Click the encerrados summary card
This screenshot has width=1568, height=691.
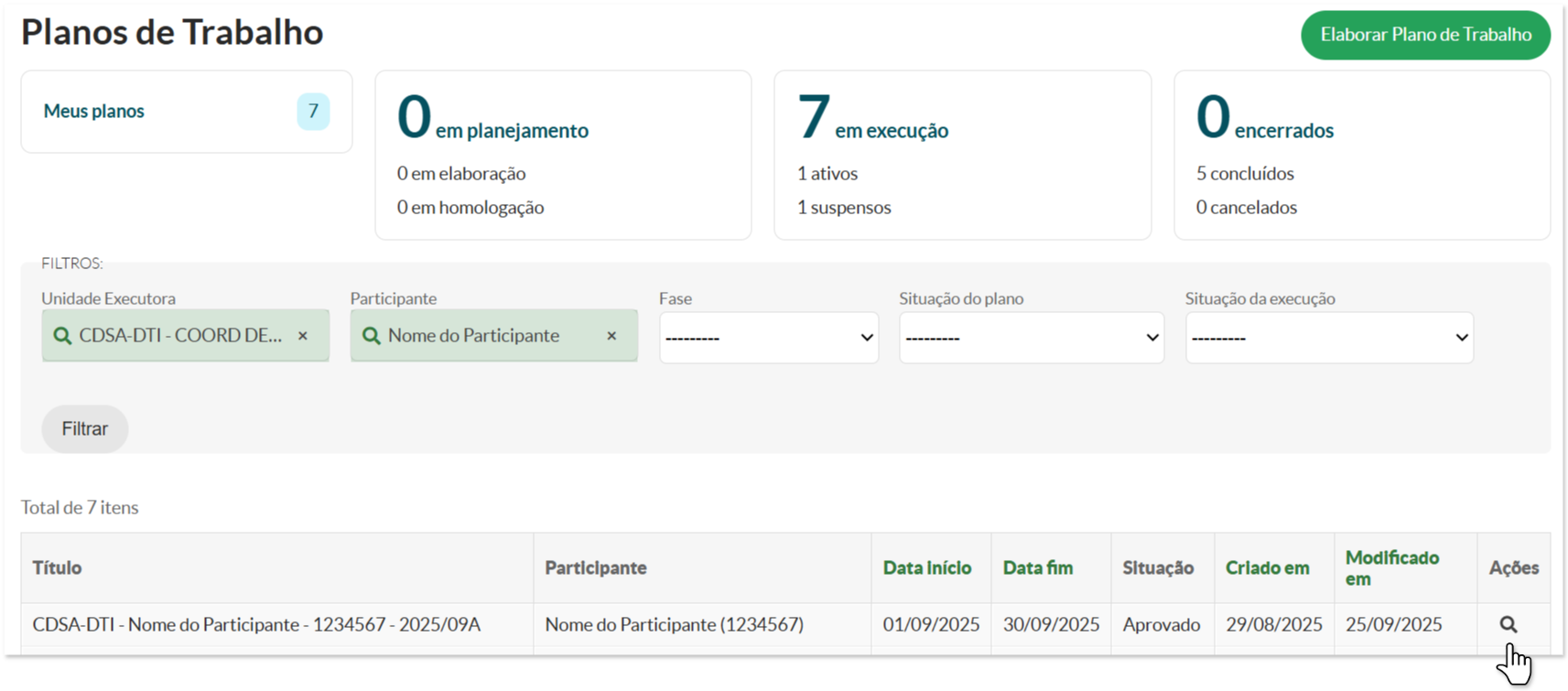point(1361,155)
